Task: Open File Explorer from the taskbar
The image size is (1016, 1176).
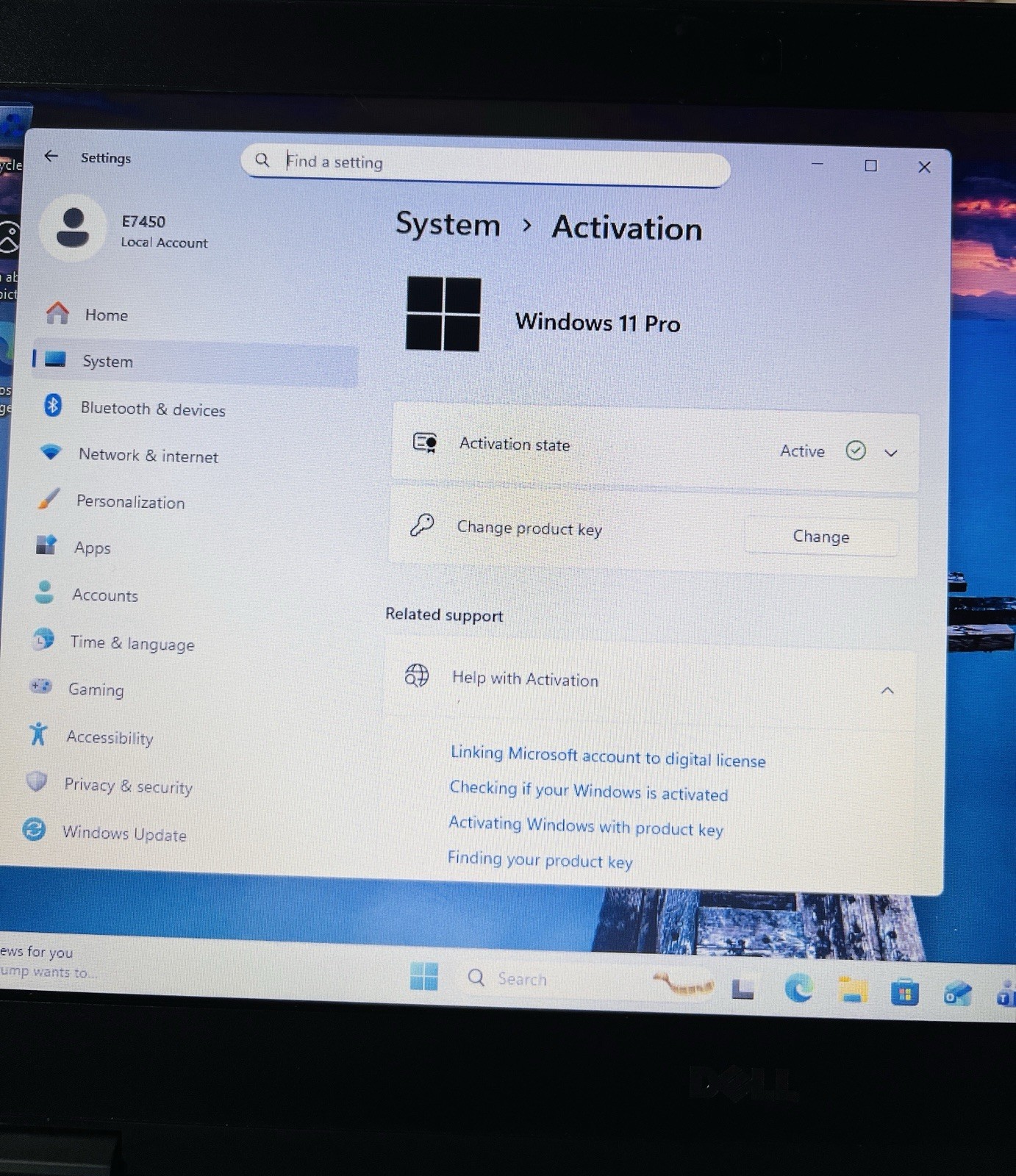Action: tap(851, 990)
